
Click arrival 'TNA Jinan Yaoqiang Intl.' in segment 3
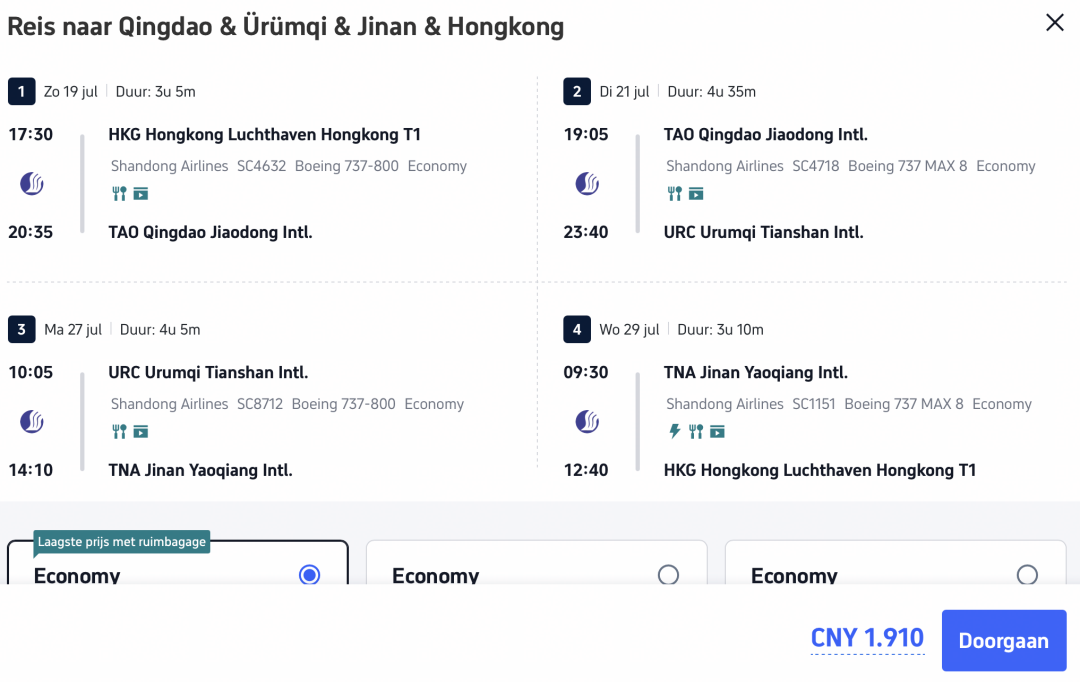[200, 470]
